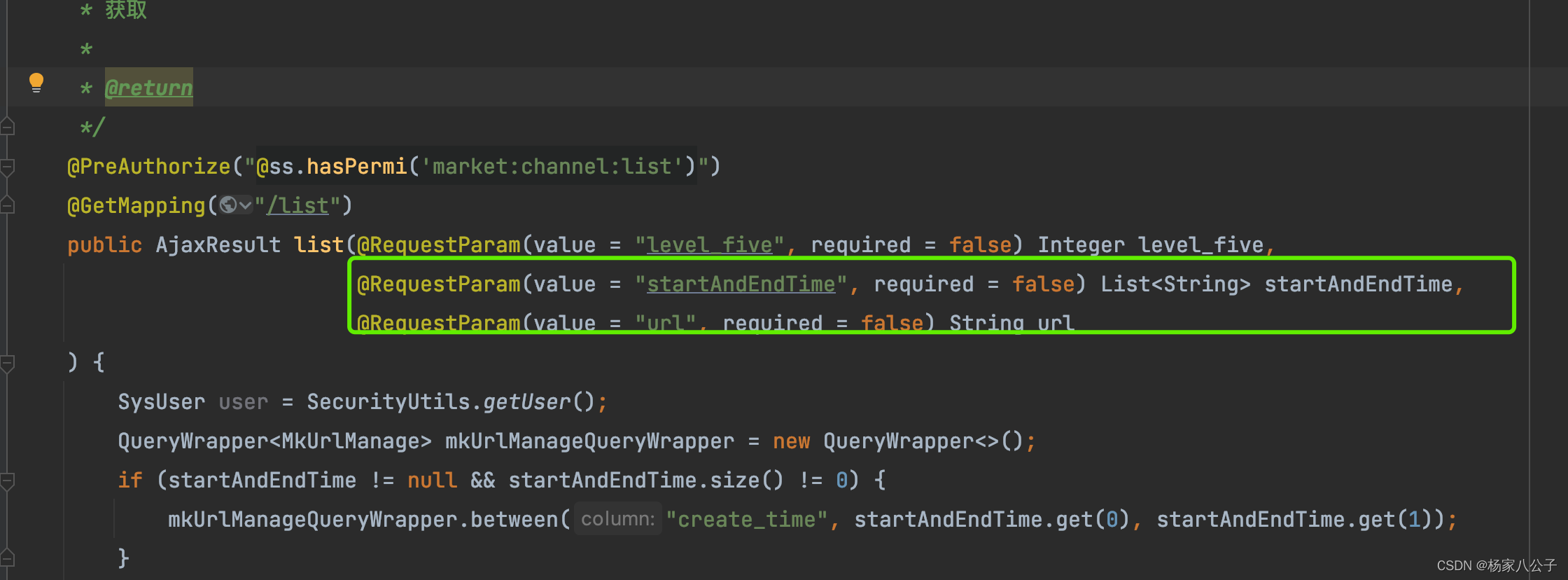Click the new QueryWrapper<>() constructor call
This screenshot has width=1568, height=580.
pos(898,441)
